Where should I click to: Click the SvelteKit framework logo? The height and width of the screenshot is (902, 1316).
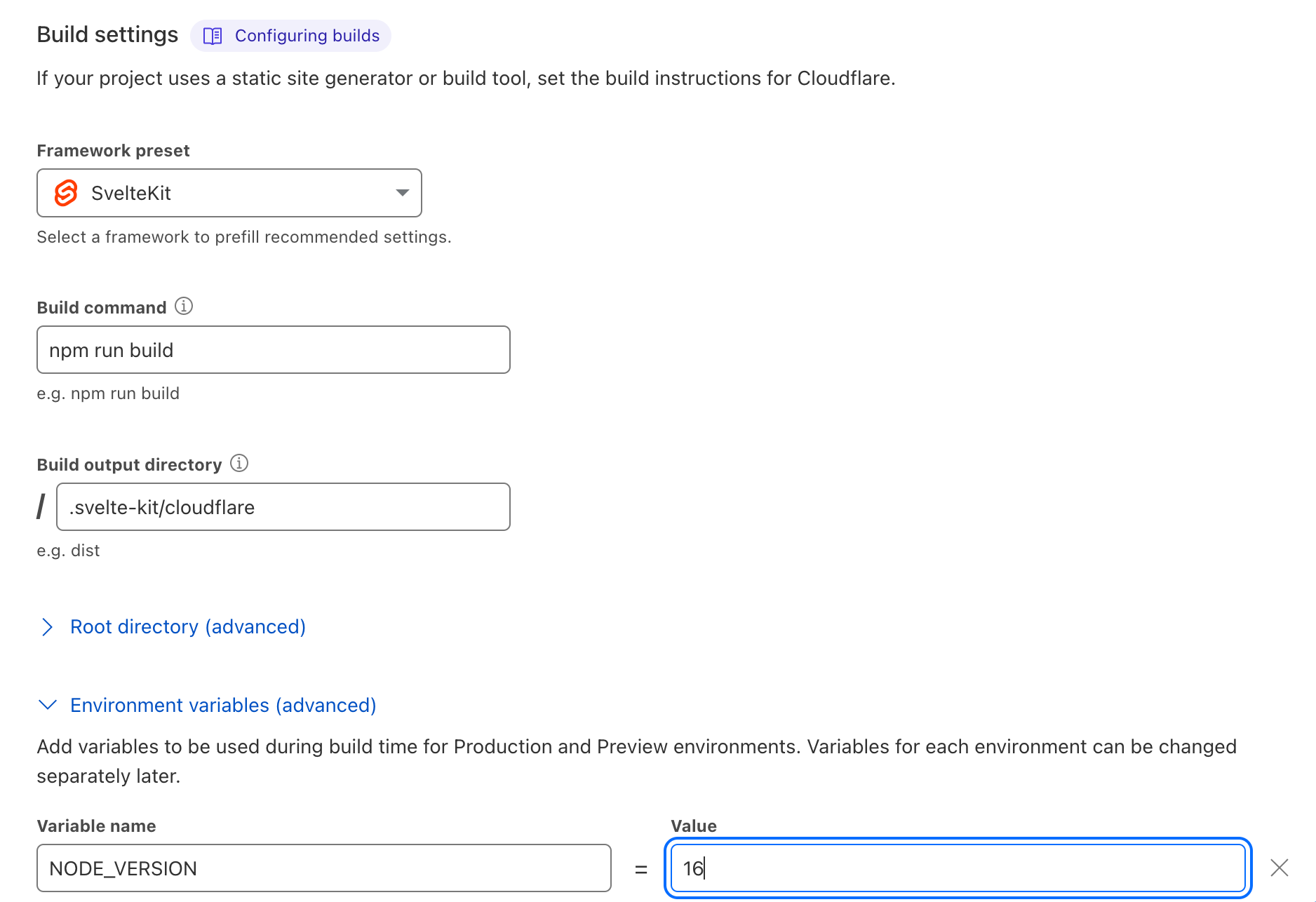[x=66, y=193]
